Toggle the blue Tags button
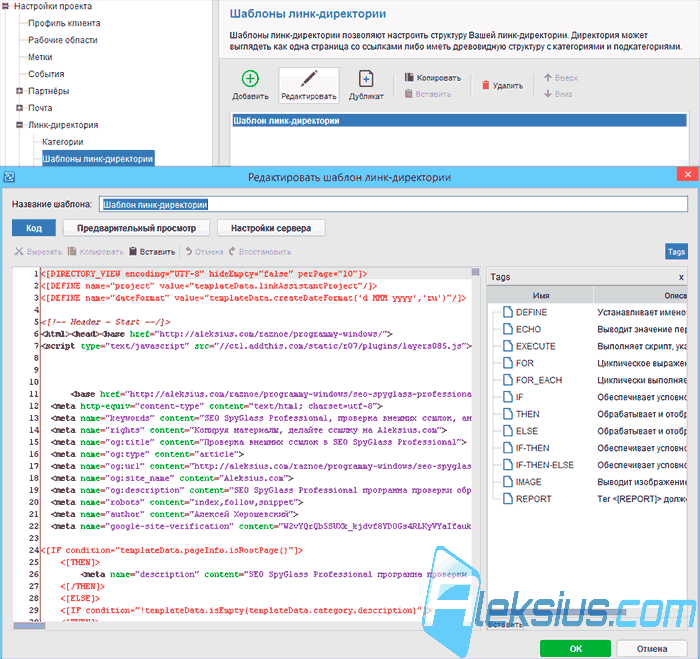 [676, 251]
